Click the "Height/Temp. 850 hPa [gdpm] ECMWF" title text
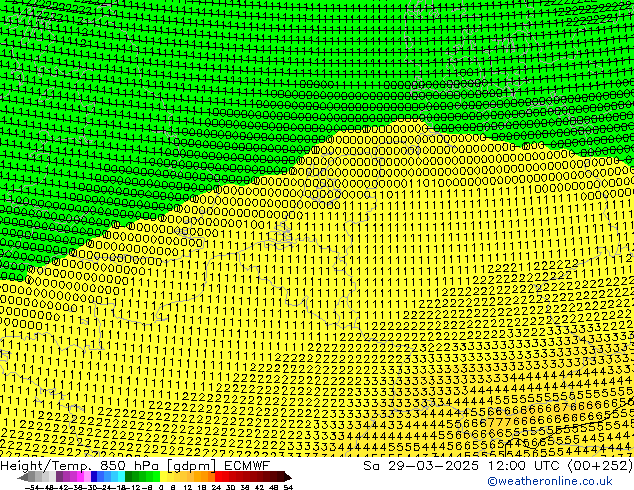 [135, 465]
